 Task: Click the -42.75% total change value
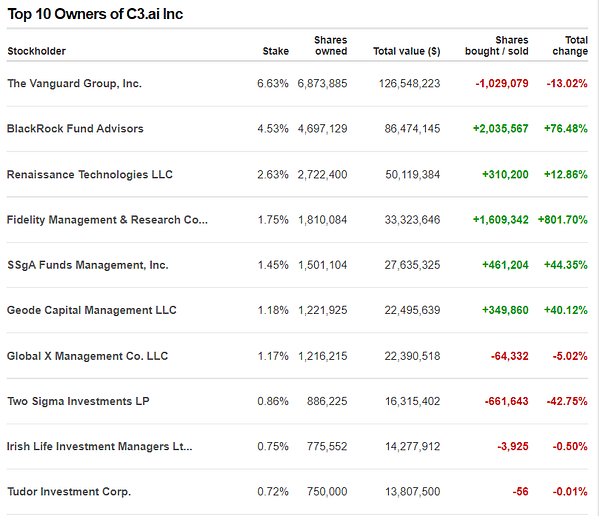pos(567,401)
